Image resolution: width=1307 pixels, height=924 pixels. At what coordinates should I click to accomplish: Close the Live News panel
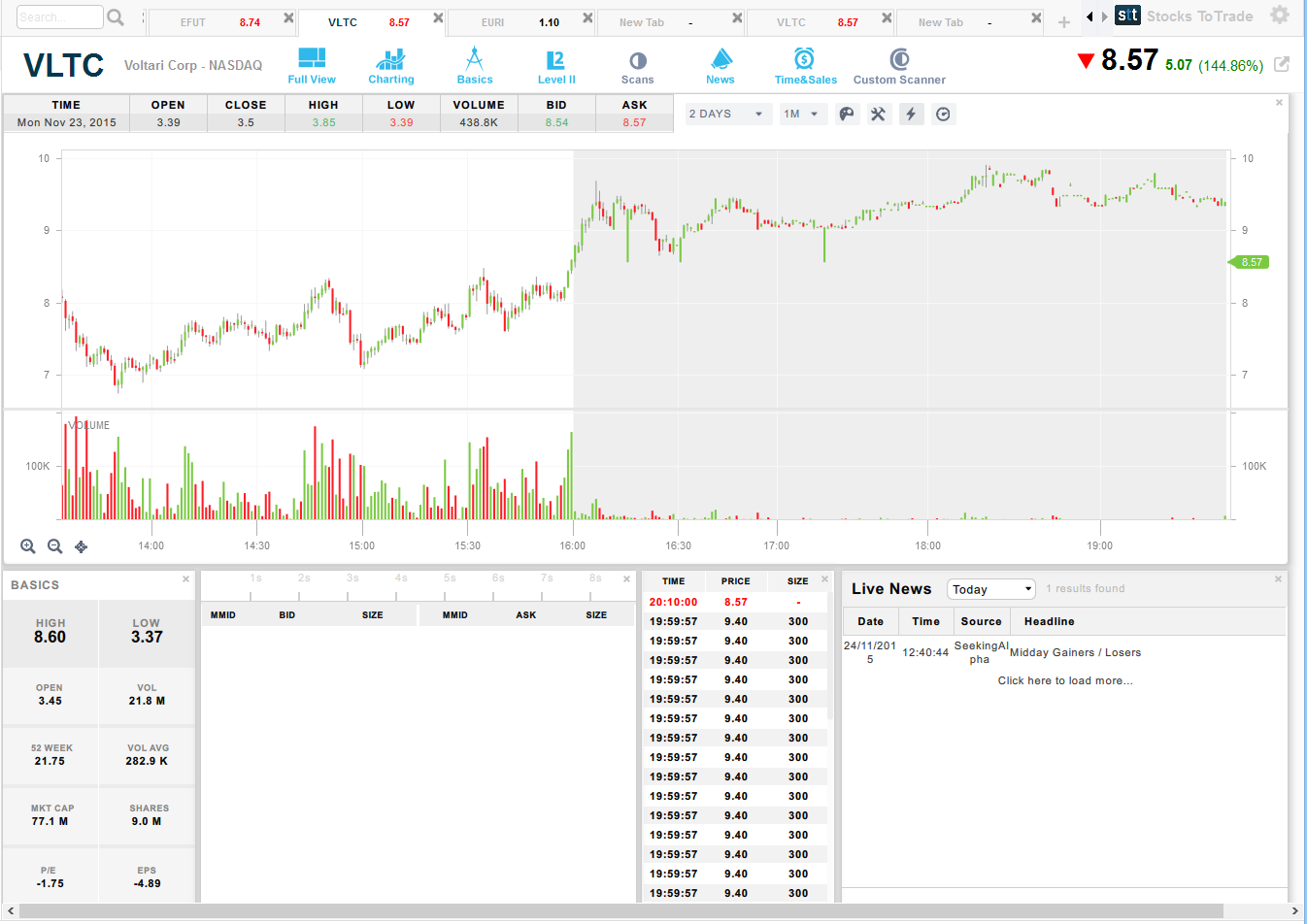click(1278, 579)
